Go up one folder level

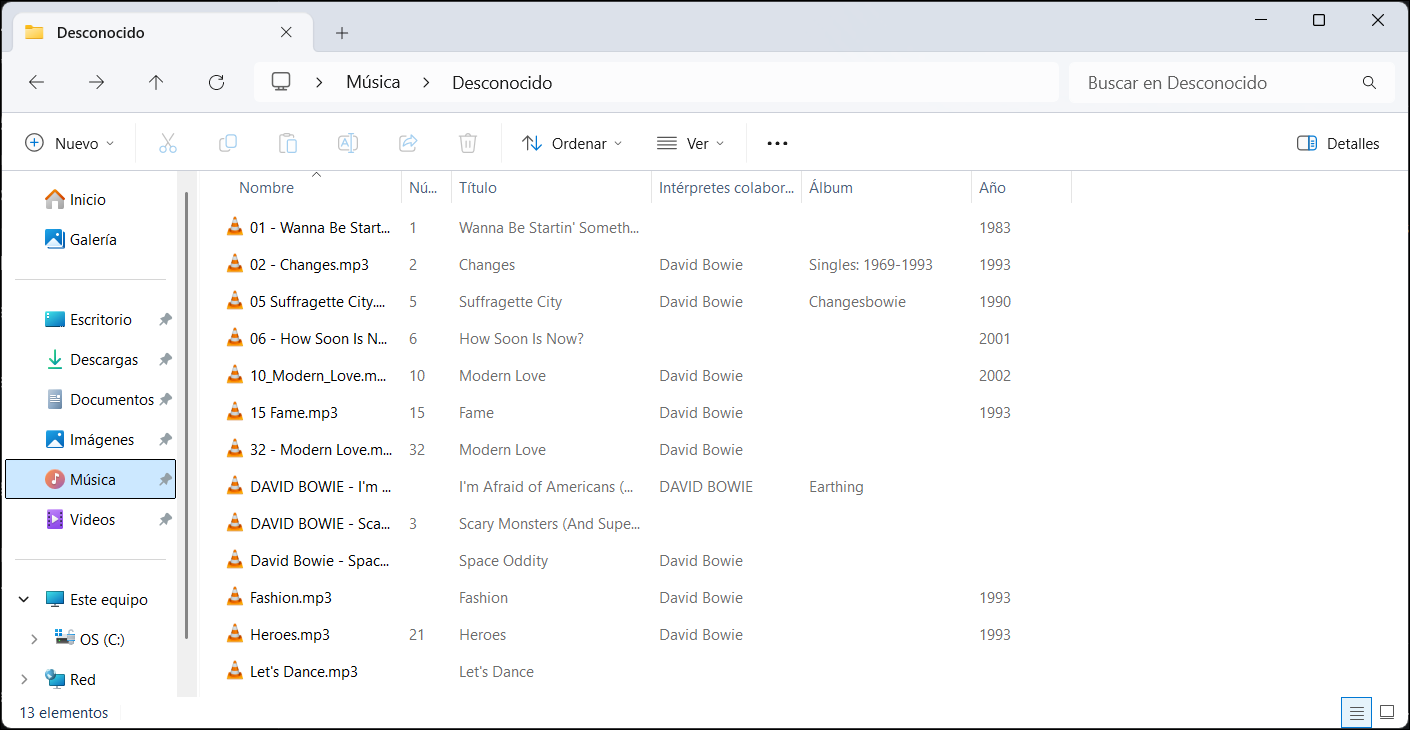(156, 83)
